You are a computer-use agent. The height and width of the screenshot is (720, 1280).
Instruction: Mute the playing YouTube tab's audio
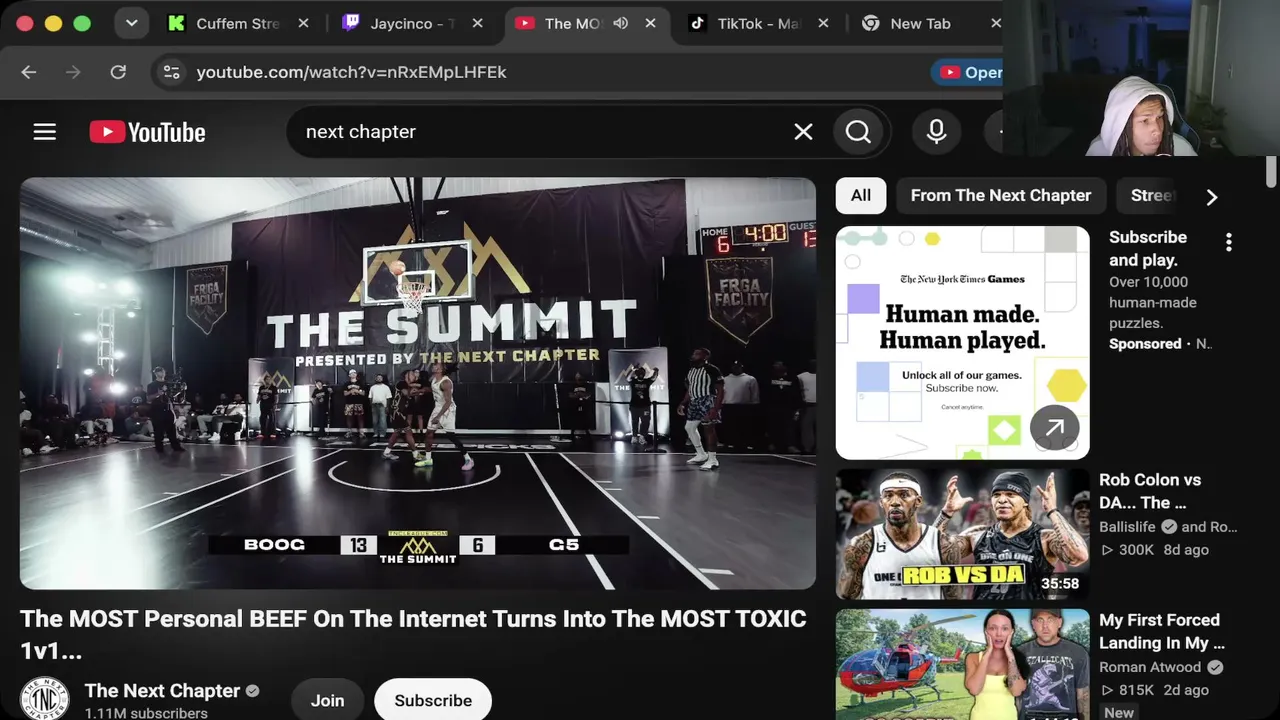pos(621,23)
